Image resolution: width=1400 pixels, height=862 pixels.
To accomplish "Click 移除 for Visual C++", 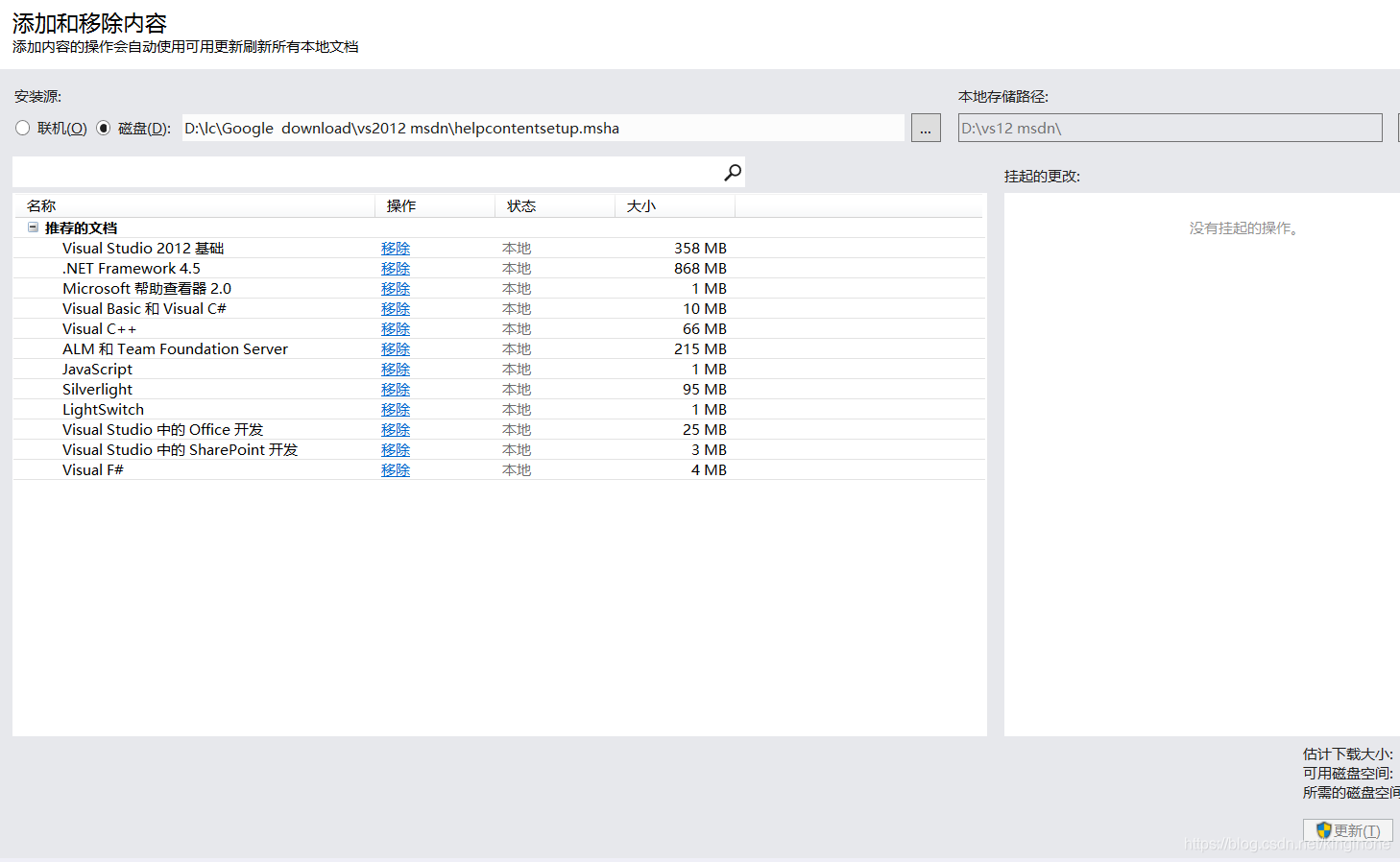I will (x=396, y=329).
